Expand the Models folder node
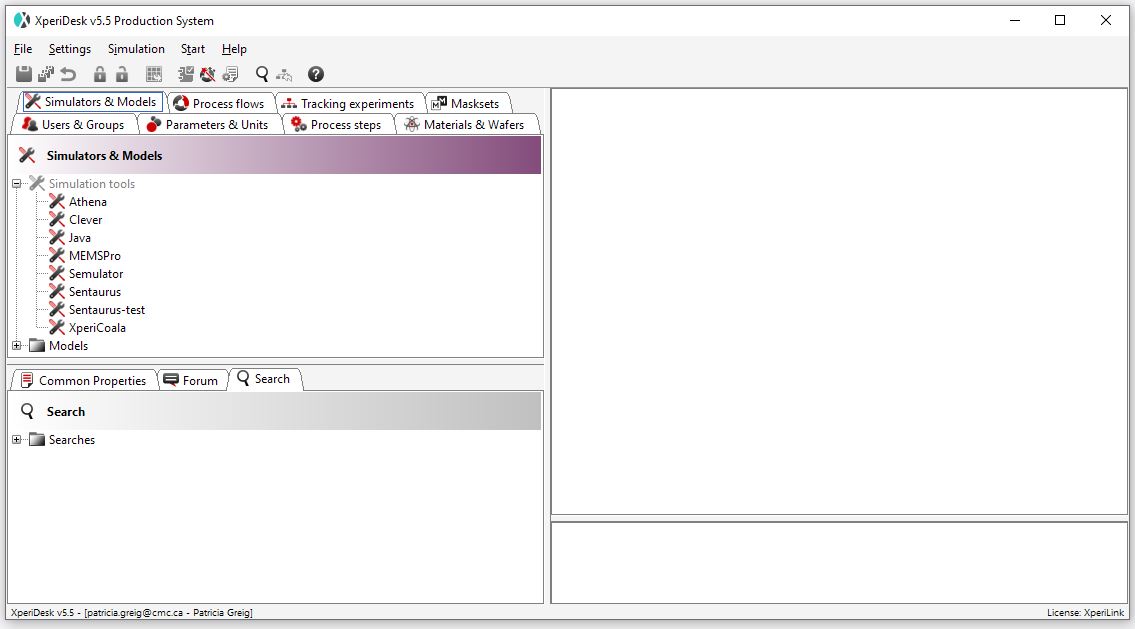The height and width of the screenshot is (629, 1135). pos(17,346)
